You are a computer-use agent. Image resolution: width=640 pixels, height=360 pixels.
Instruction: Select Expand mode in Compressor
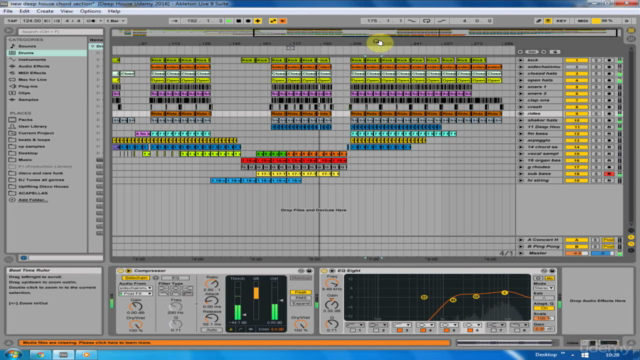coord(300,304)
